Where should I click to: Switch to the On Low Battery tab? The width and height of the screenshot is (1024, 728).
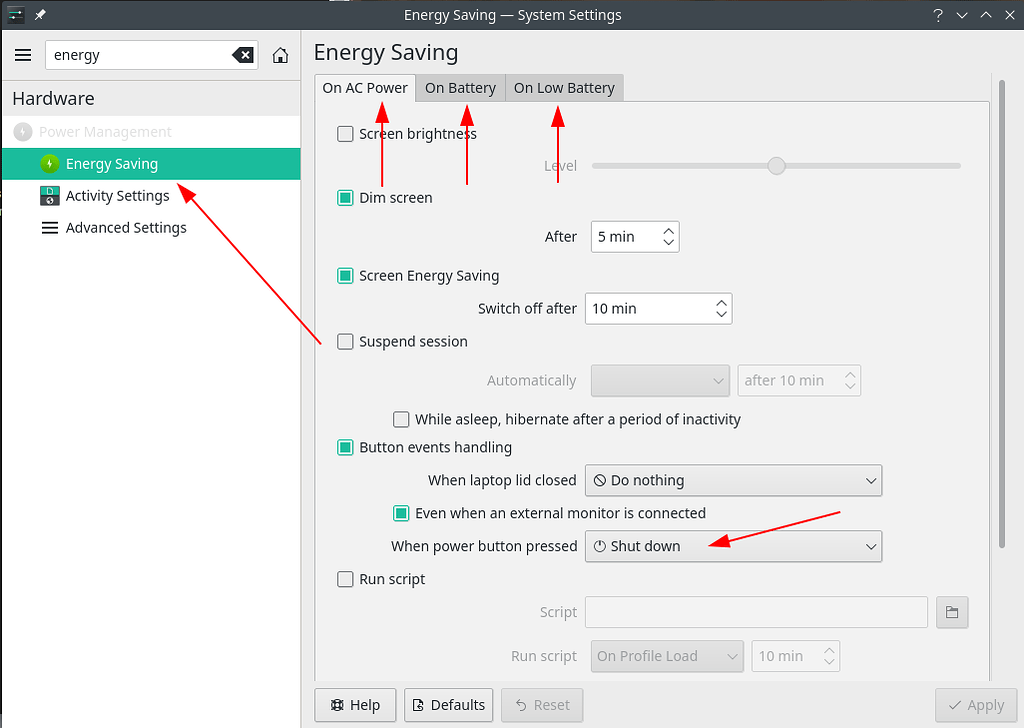[x=564, y=88]
